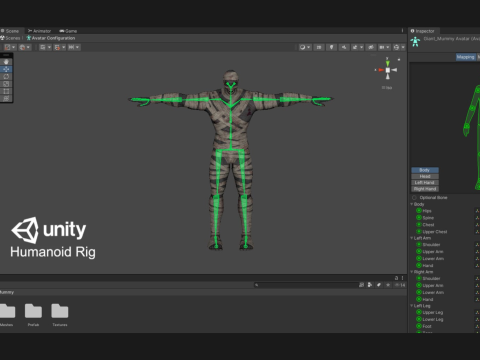The width and height of the screenshot is (480, 360).
Task: Toggle Iso projection label under gizmo
Action: pyautogui.click(x=387, y=88)
